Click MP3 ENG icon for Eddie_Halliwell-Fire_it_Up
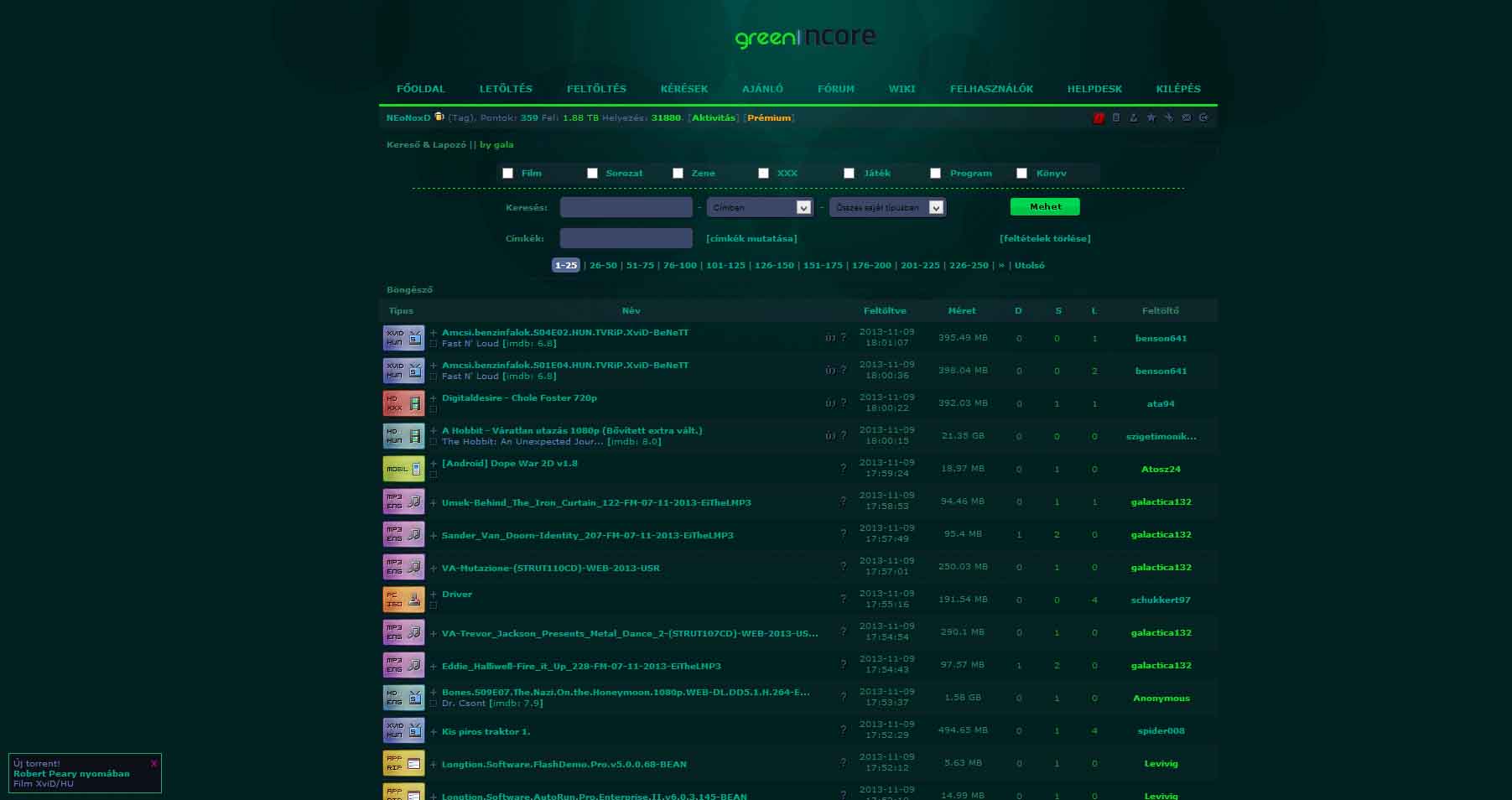 [403, 665]
